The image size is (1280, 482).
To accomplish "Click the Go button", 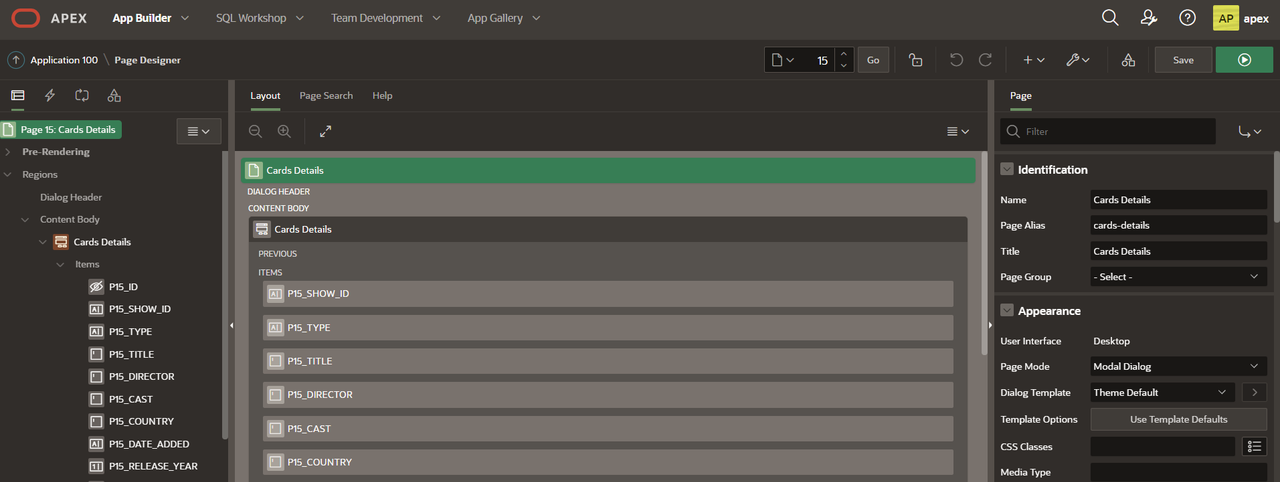I will pos(873,60).
